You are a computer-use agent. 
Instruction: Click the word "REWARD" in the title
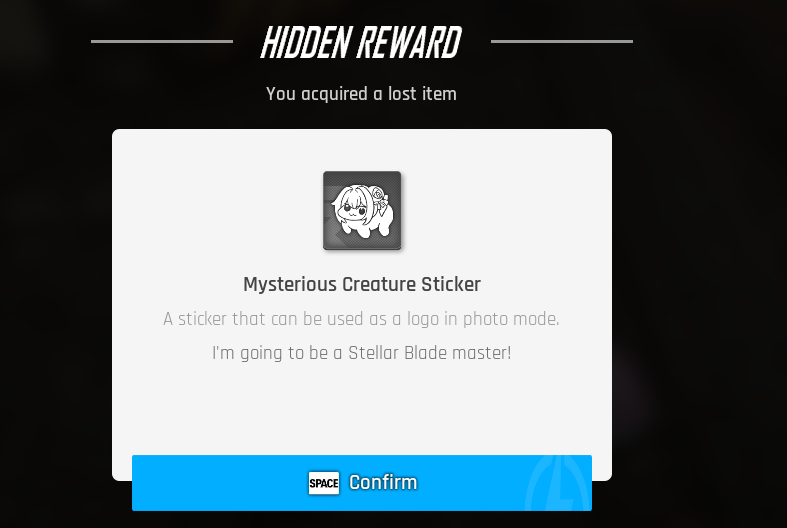click(410, 42)
